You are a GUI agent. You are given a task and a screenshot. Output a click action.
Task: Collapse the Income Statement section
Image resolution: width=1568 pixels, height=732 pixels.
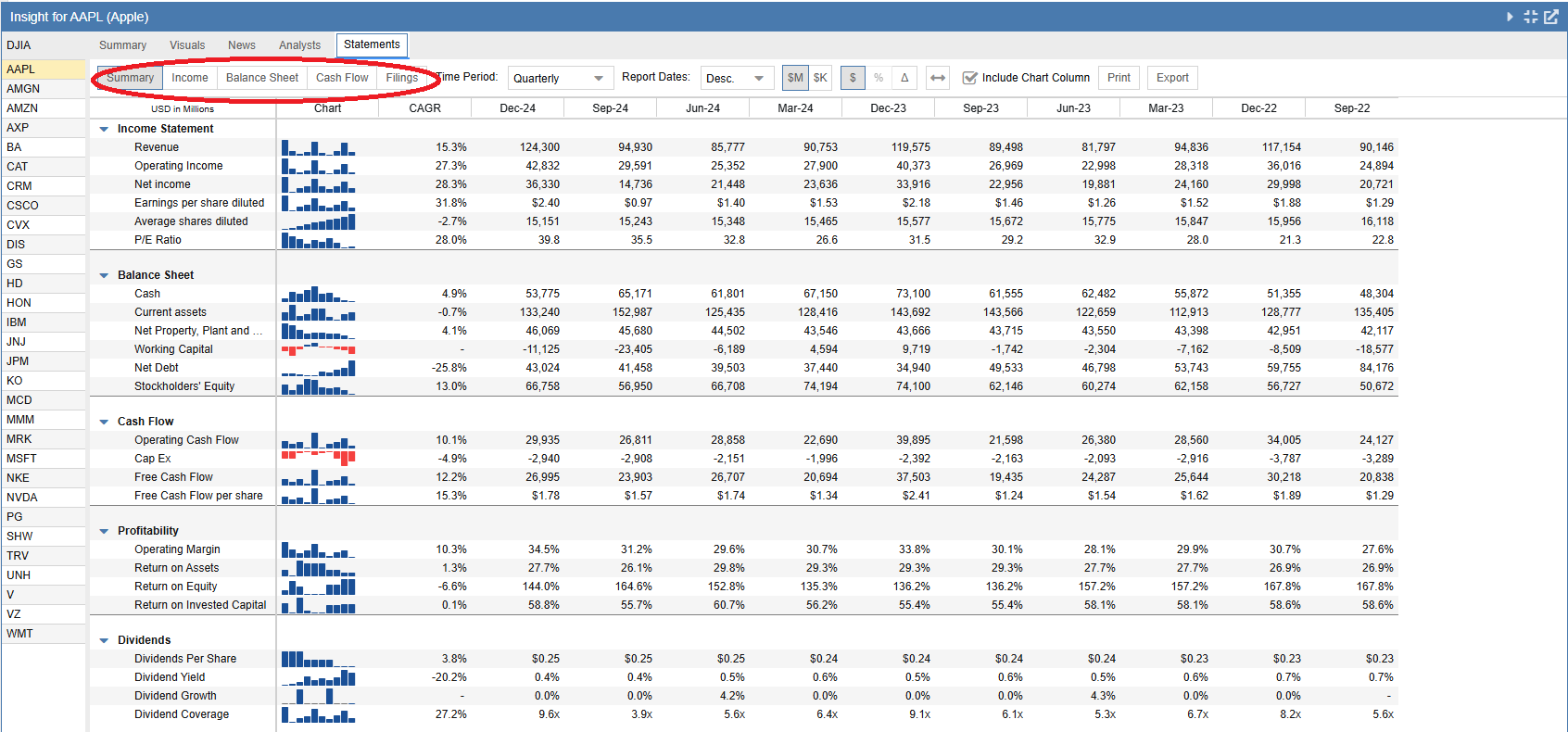click(104, 129)
